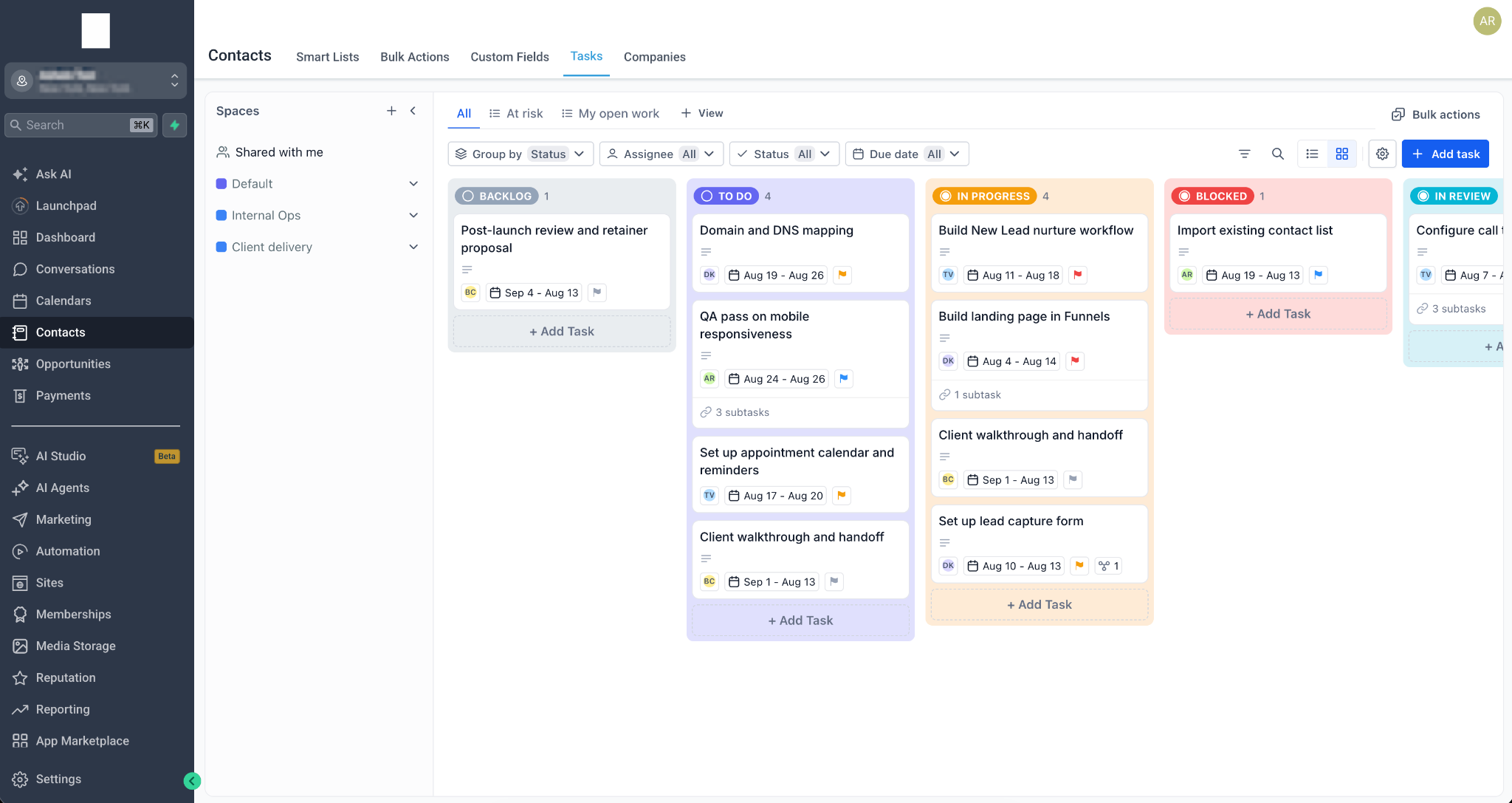
Task: Open the Group by Status dropdown
Action: [520, 154]
